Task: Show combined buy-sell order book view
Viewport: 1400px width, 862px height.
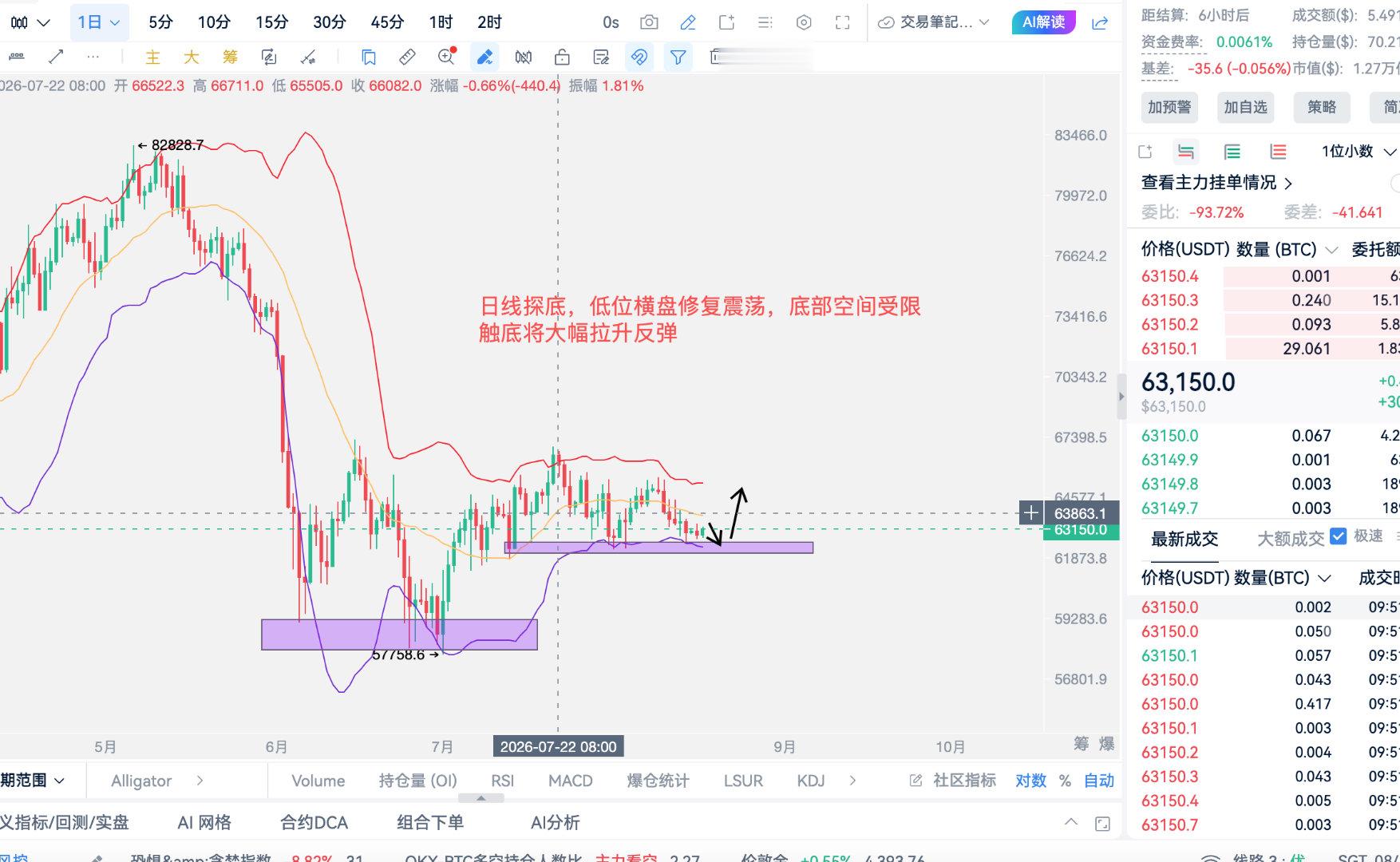Action: coord(1186,152)
